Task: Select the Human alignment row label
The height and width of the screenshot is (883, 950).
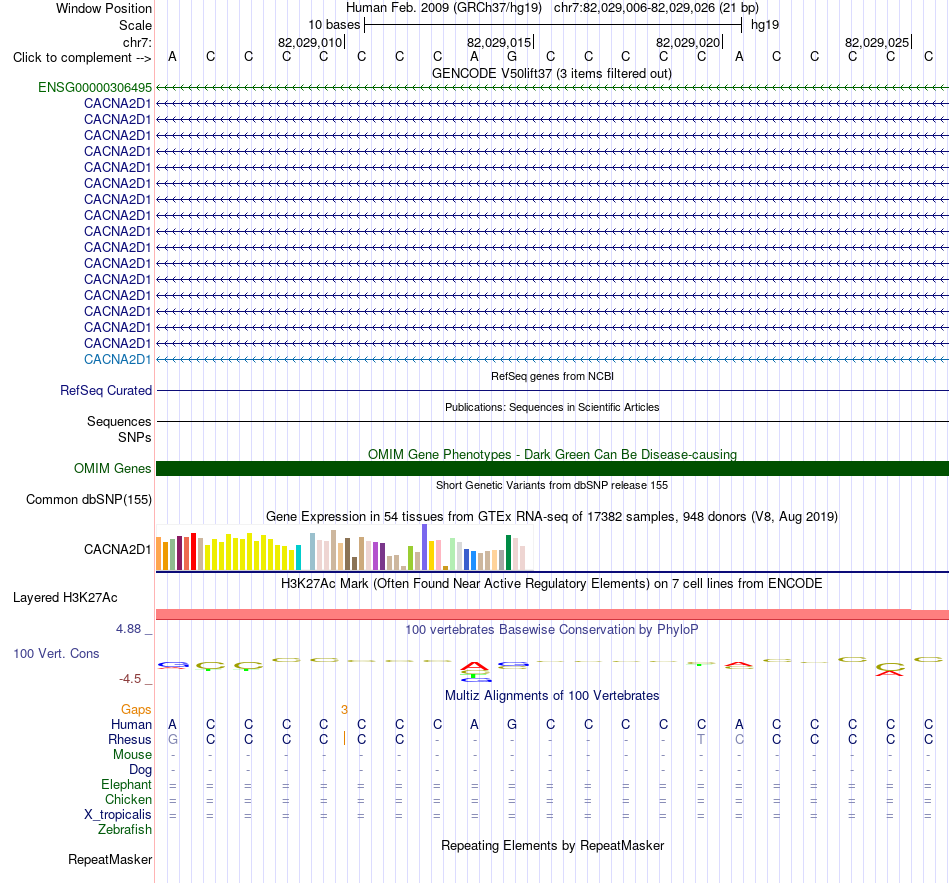Action: tap(131, 724)
